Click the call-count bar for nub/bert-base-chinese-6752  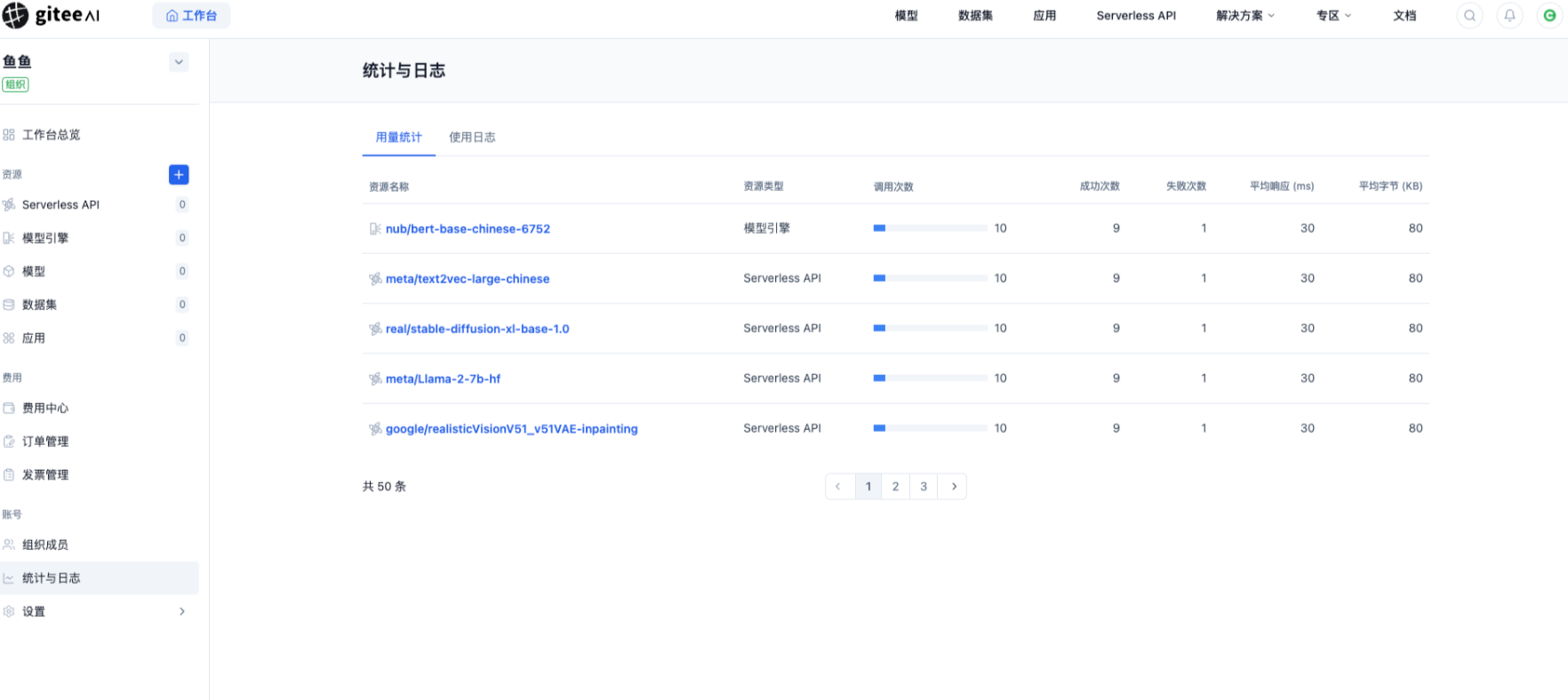click(930, 228)
